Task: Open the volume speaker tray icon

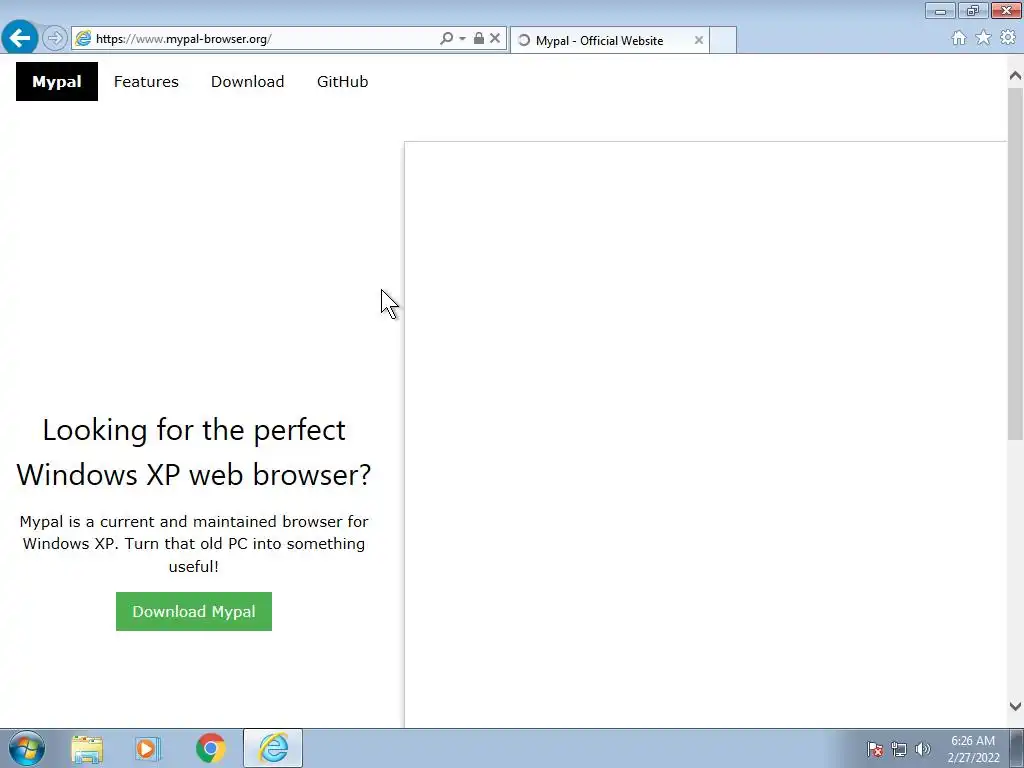Action: (923, 749)
